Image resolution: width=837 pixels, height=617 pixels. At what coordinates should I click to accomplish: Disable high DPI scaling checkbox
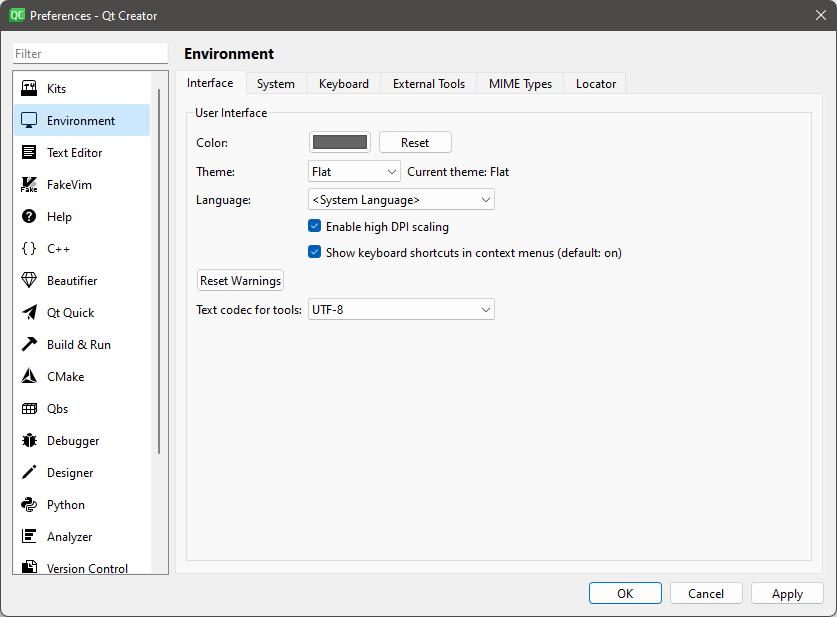coord(314,226)
